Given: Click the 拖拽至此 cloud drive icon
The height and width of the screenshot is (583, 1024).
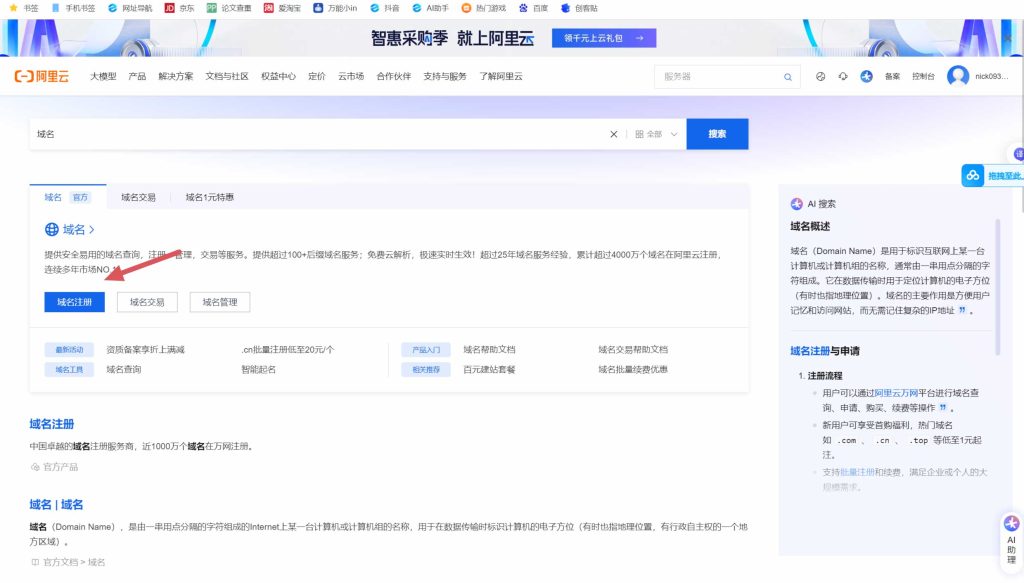Looking at the screenshot, I should 973,176.
